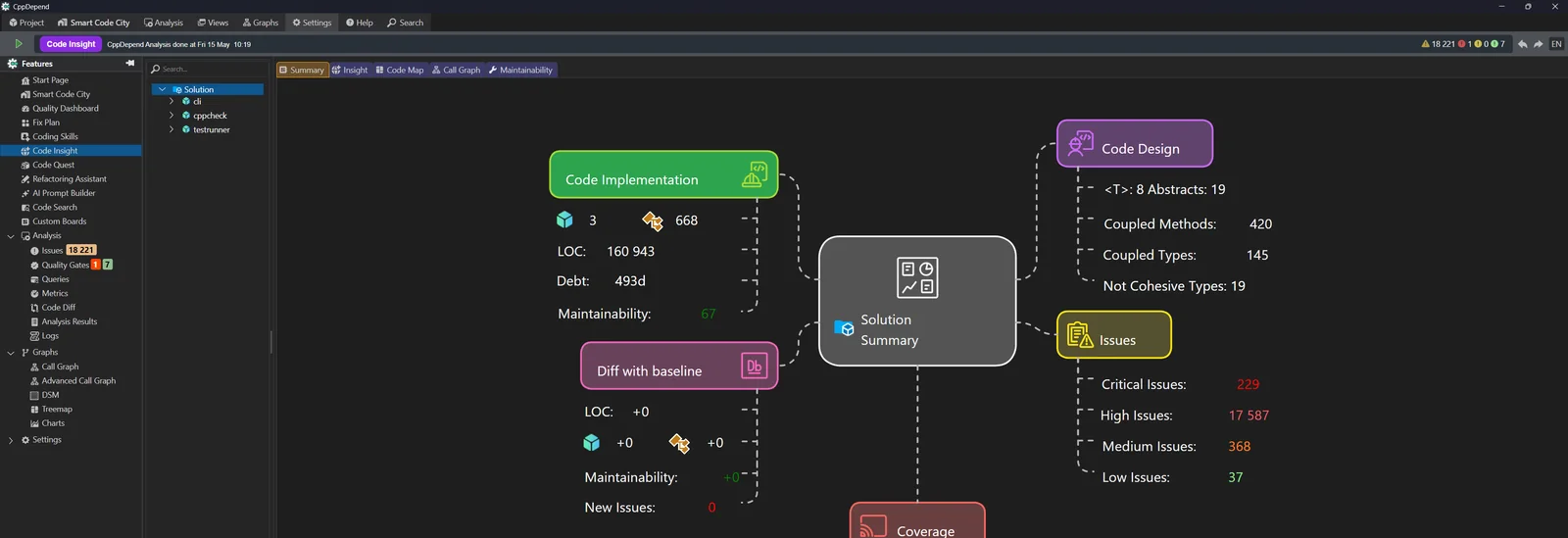Collapse the Solution tree node
Viewport: 1568px width, 538px height.
coord(162,89)
